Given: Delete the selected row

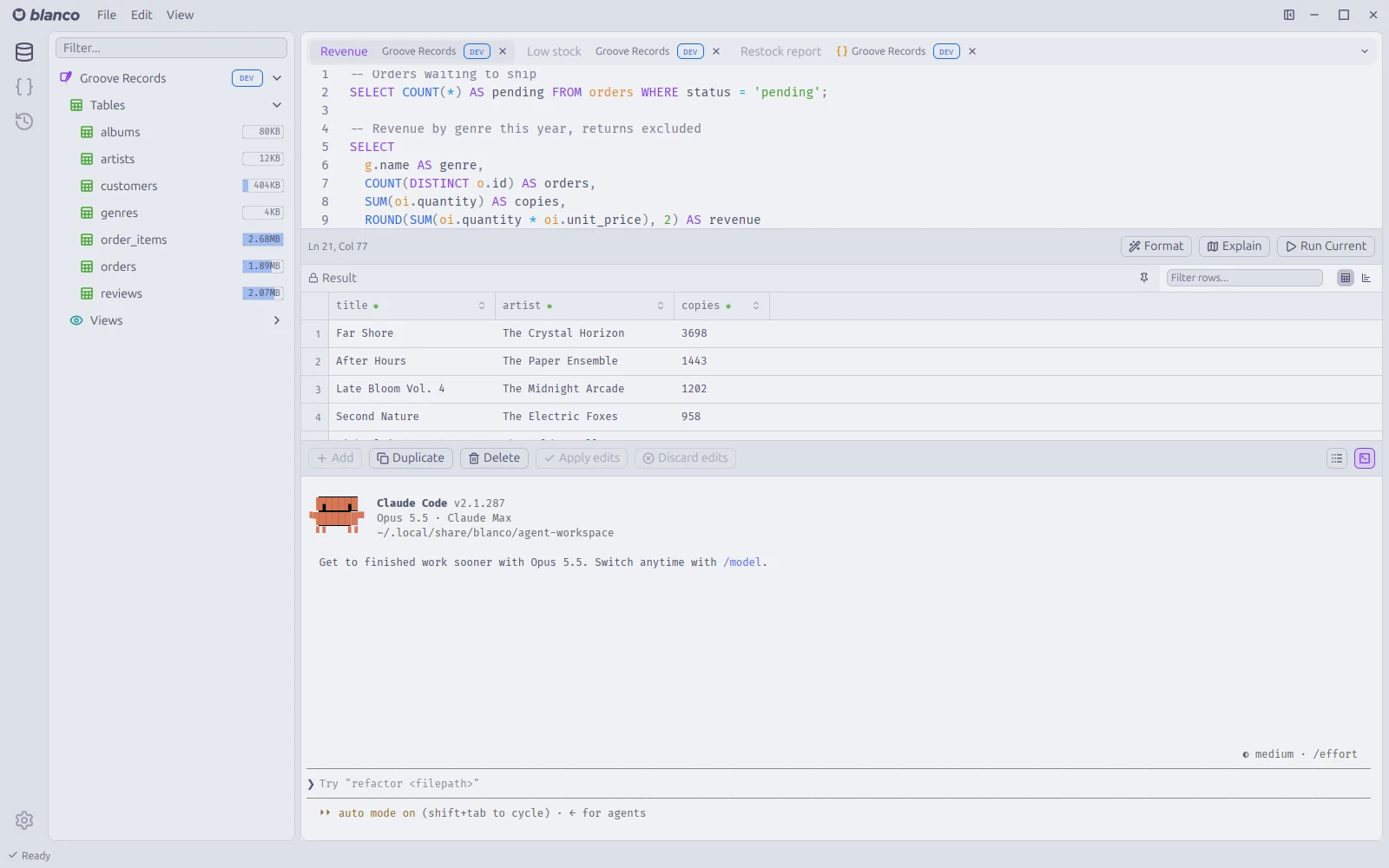Looking at the screenshot, I should tap(494, 458).
